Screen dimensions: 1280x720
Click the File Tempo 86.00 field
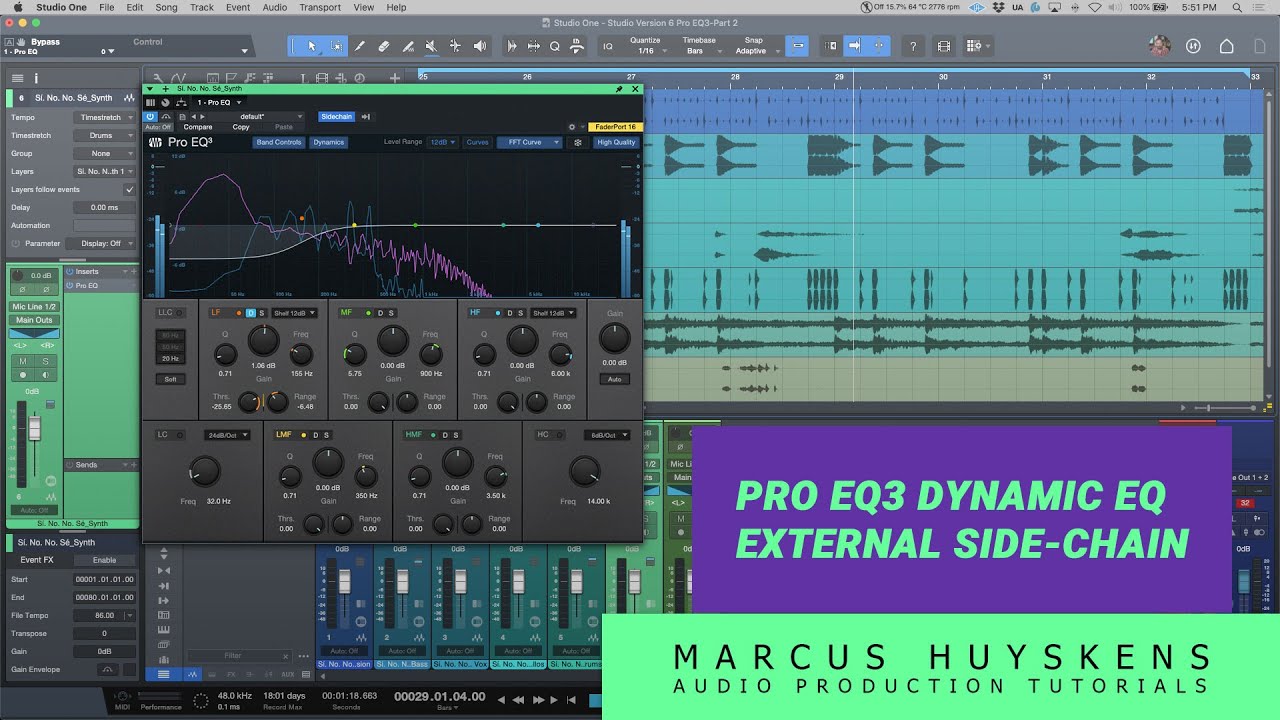[104, 615]
